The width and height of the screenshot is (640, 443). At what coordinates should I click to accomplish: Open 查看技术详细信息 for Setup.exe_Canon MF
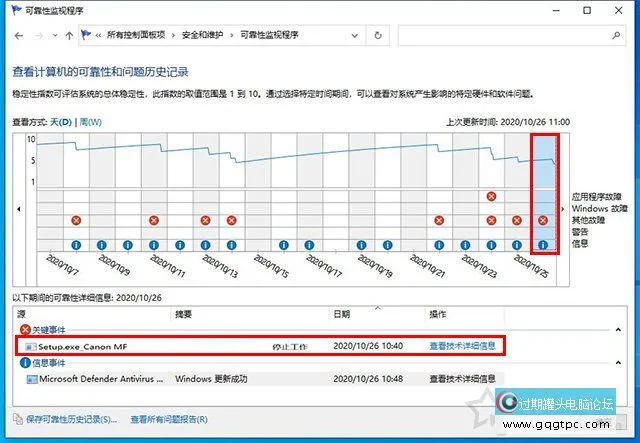tap(462, 346)
